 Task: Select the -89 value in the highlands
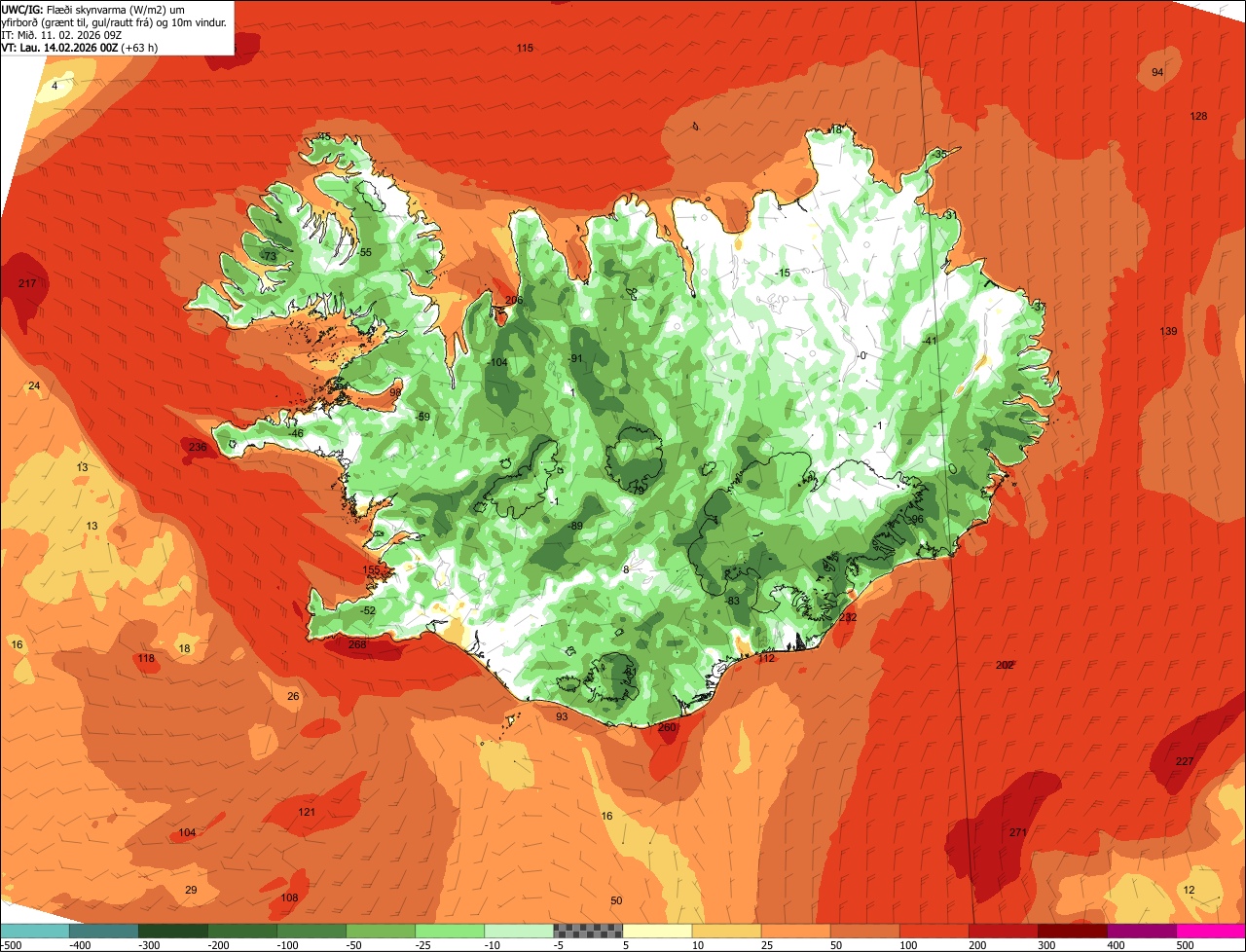tap(575, 527)
